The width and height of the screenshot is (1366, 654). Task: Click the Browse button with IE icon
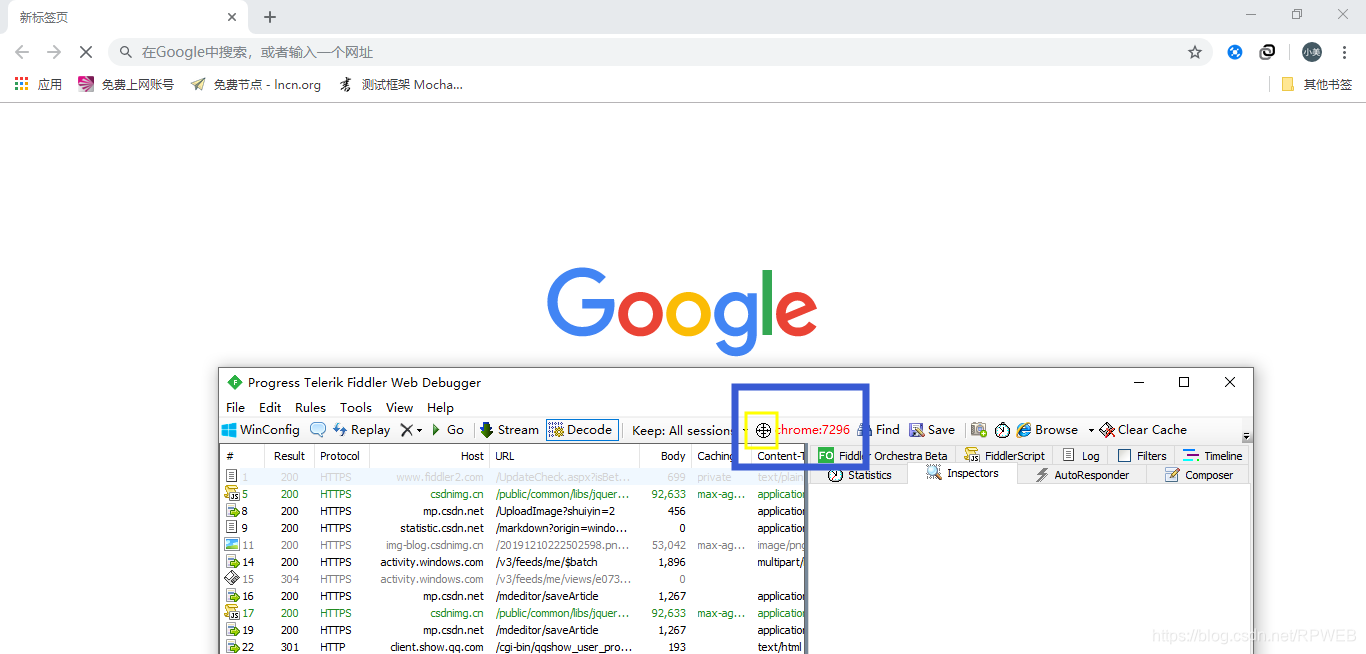pos(1047,430)
